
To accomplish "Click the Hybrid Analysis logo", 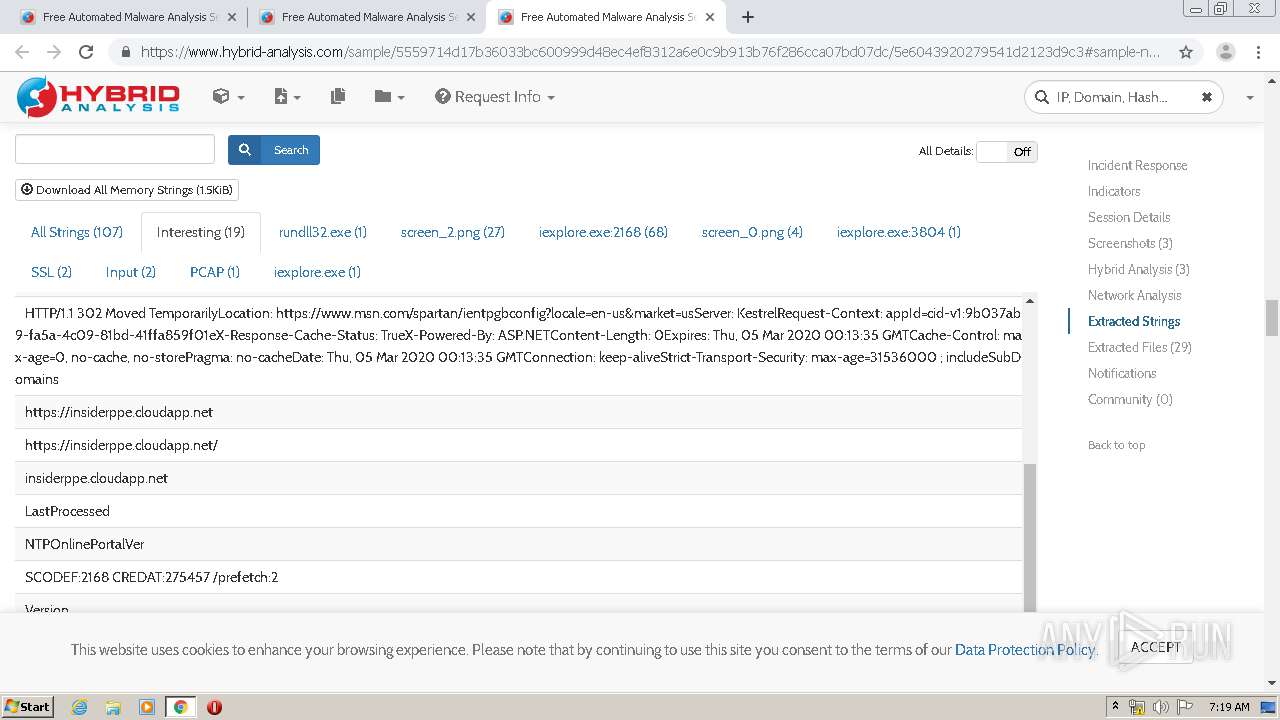I will tap(98, 97).
